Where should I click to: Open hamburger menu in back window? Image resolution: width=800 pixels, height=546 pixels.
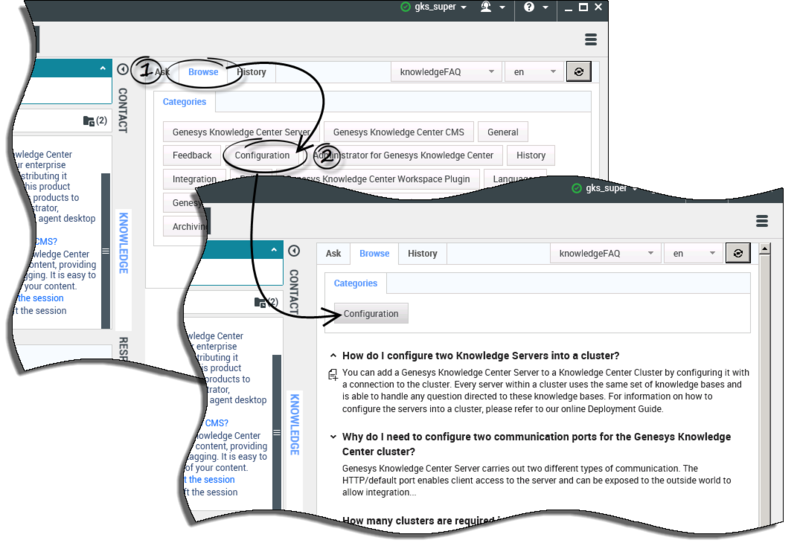pyautogui.click(x=591, y=39)
